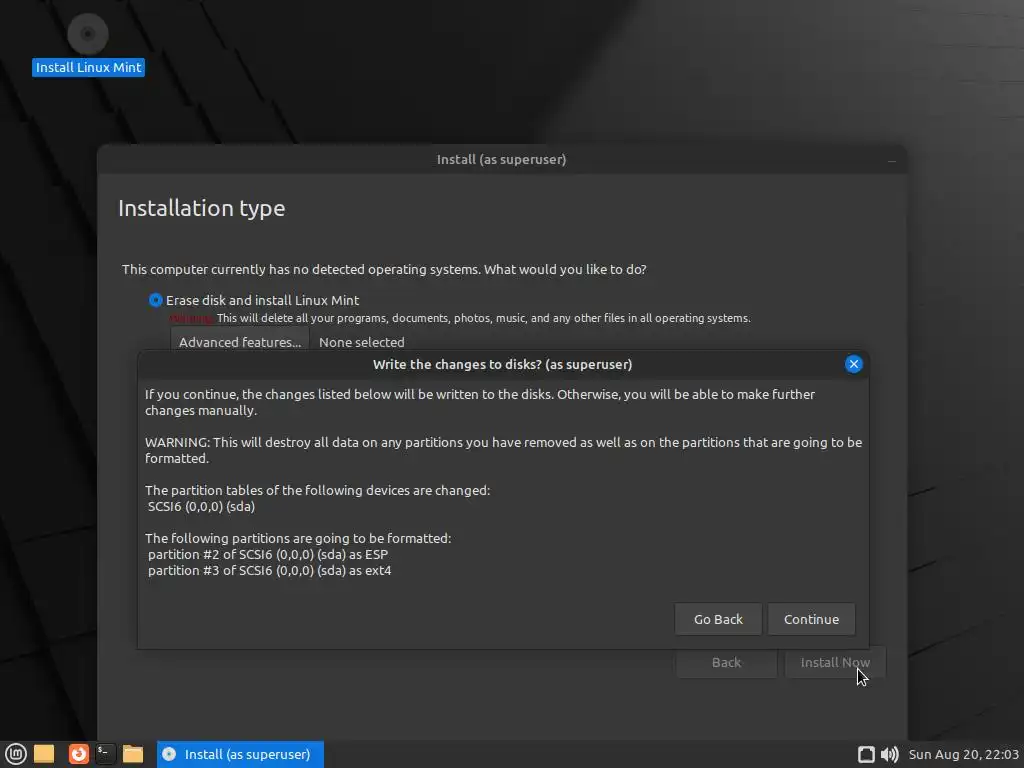Open the Terminal from the taskbar

[x=105, y=754]
